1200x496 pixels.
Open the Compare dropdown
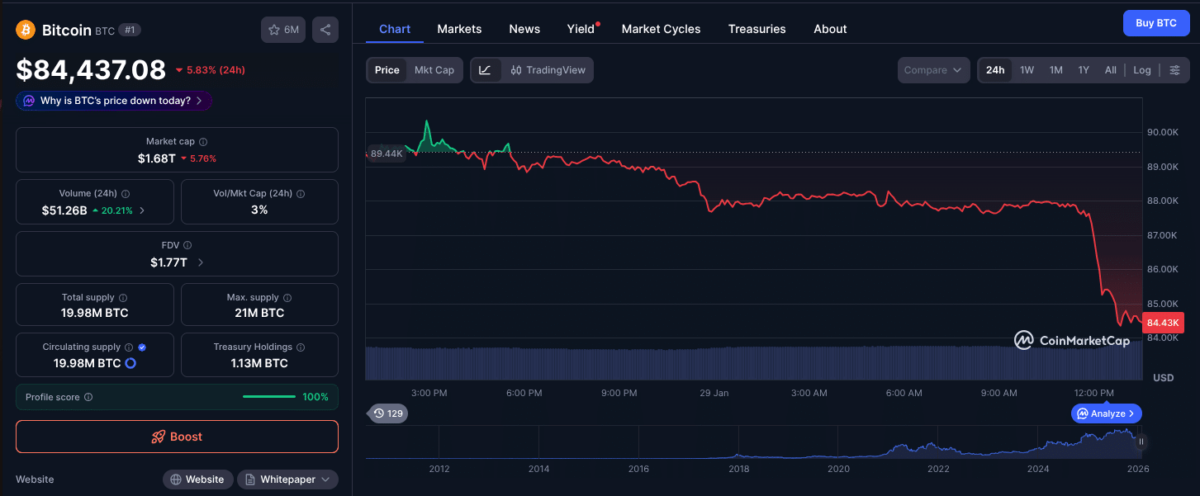[x=933, y=70]
